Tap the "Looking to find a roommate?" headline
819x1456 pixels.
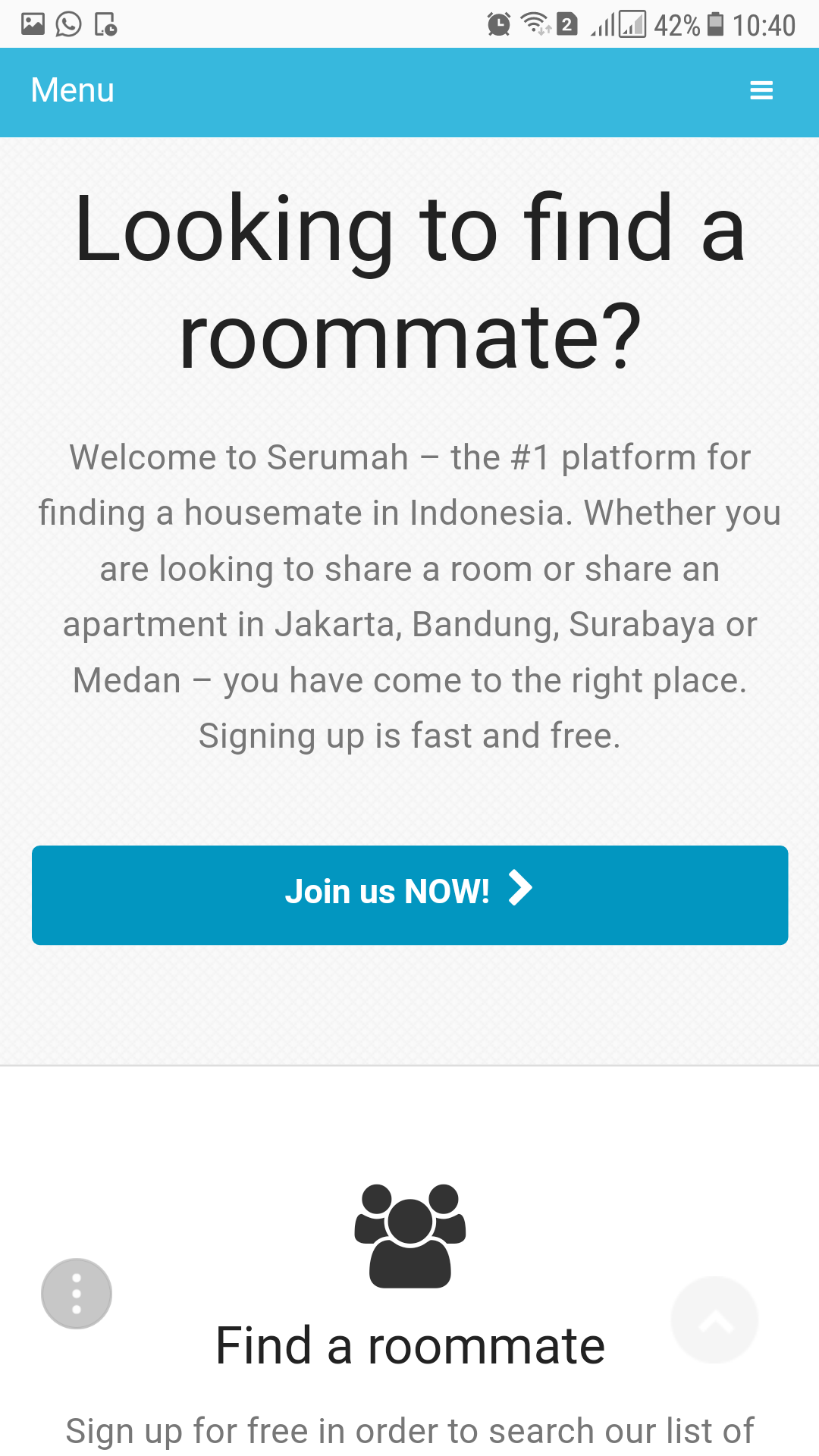pos(410,282)
